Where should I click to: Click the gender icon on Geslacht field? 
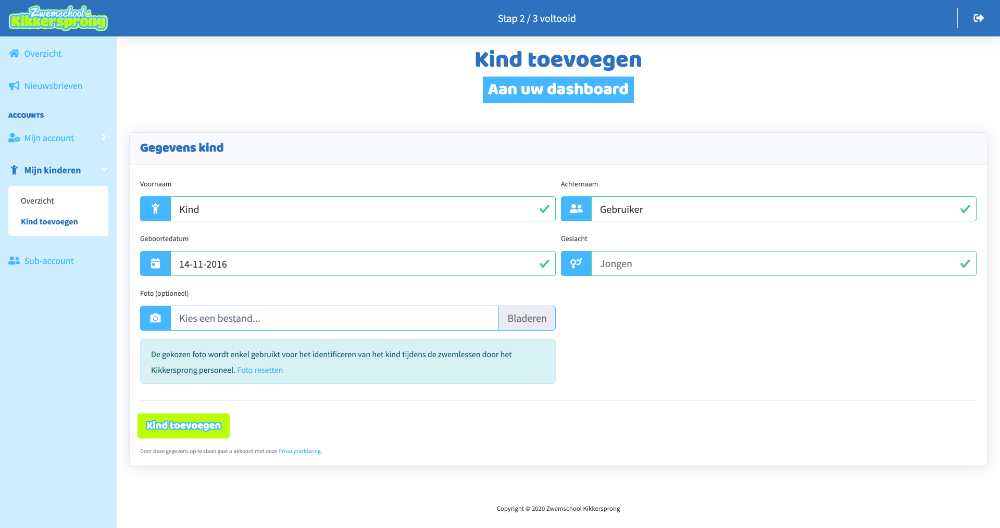576,264
